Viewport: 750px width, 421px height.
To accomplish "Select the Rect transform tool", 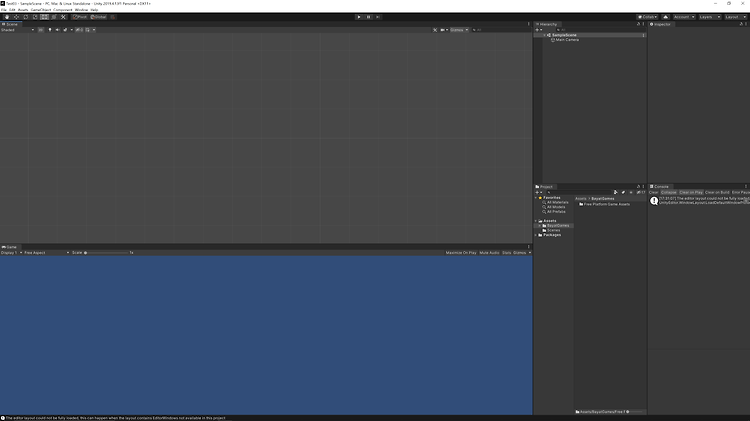I will [x=44, y=17].
